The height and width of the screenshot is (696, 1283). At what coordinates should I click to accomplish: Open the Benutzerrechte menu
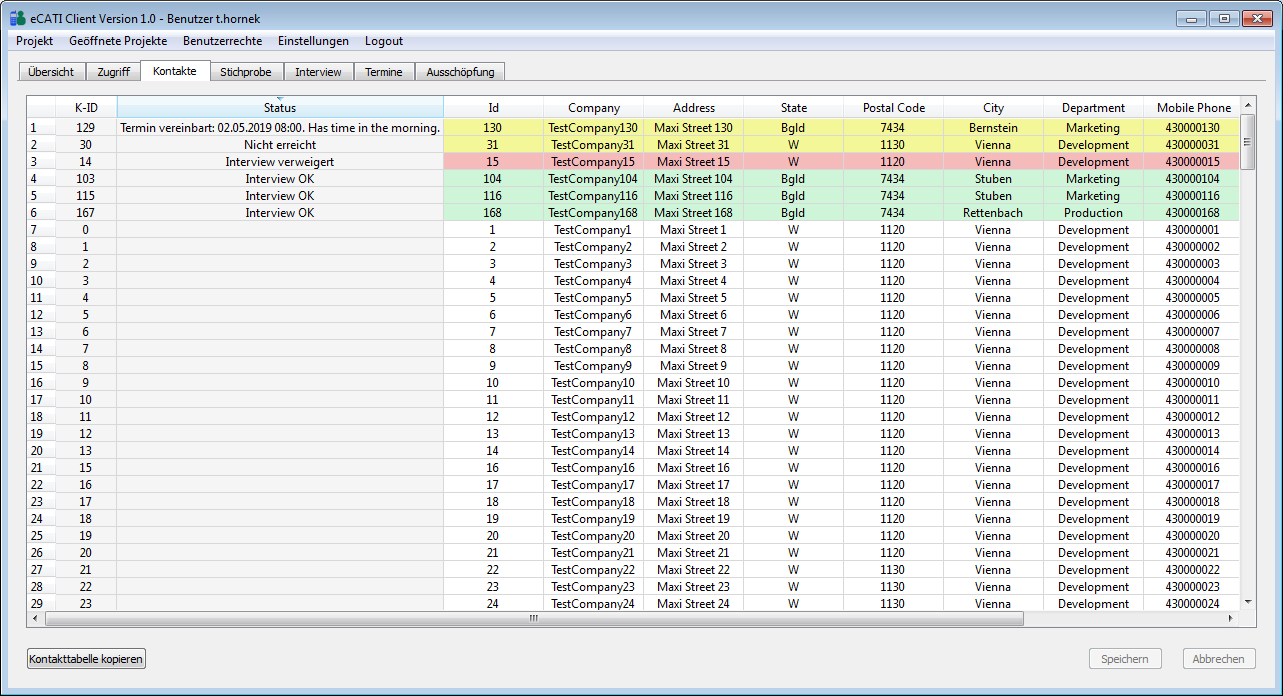[222, 41]
